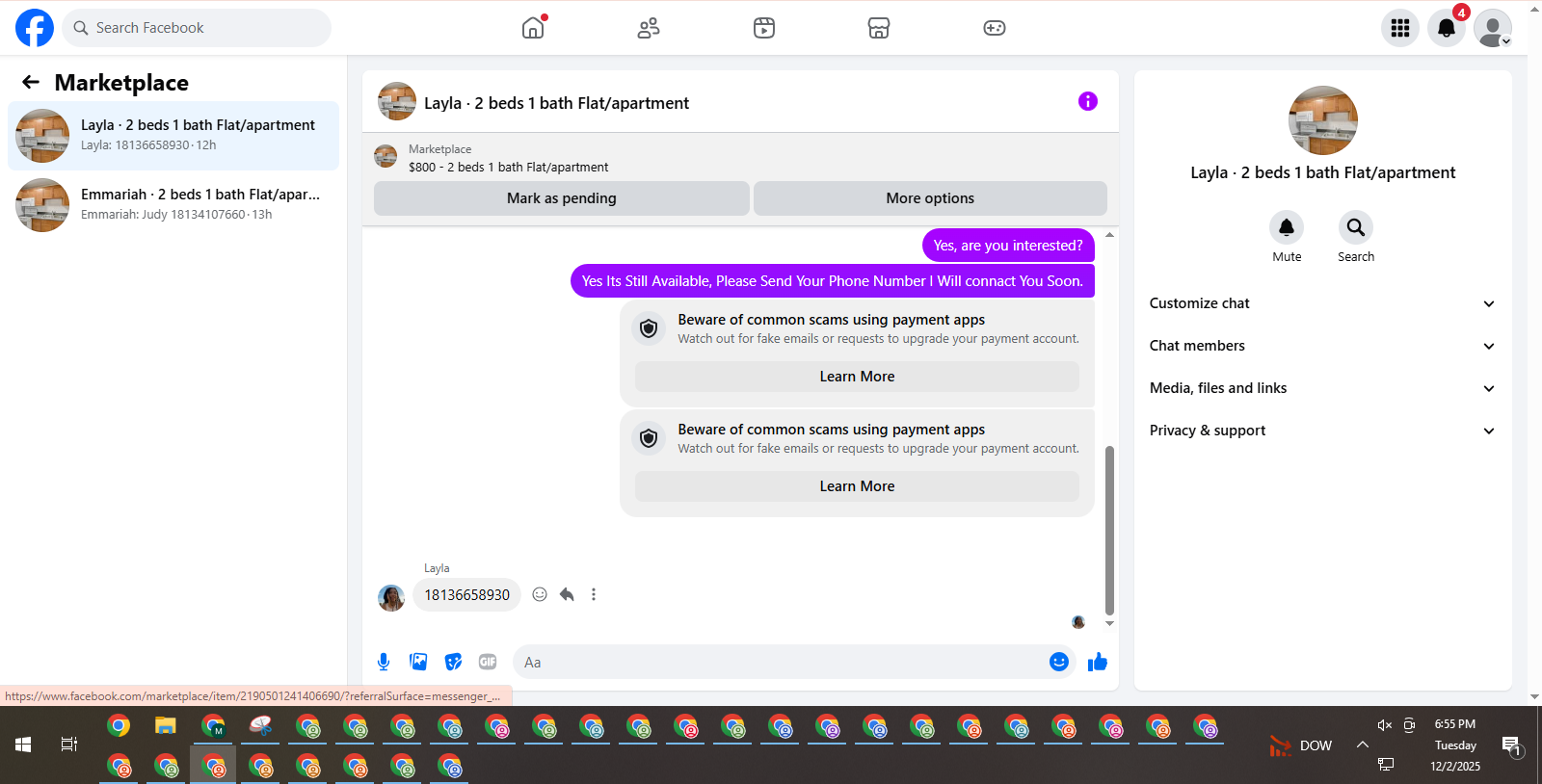The width and height of the screenshot is (1542, 784).
Task: Open the Facebook logo home link
Action: click(35, 28)
